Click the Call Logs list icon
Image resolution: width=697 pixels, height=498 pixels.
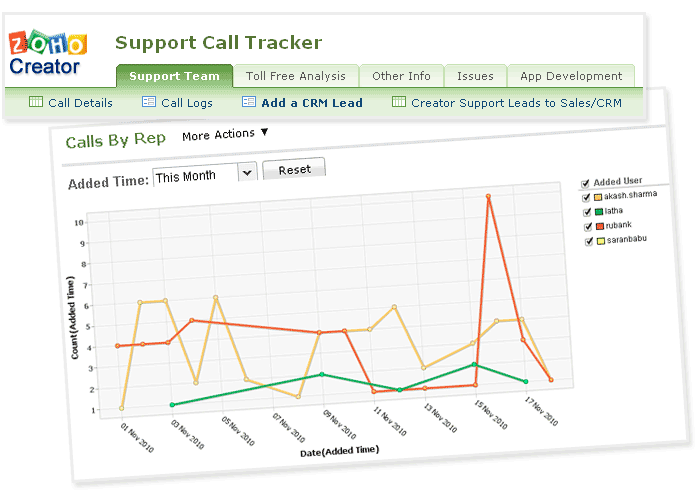click(149, 102)
